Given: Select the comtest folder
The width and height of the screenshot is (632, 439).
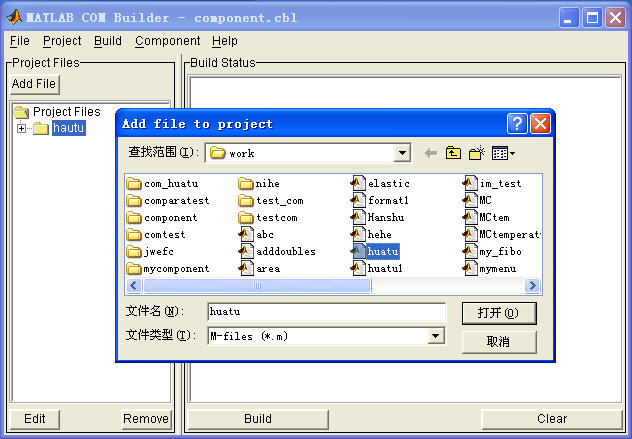Looking at the screenshot, I should [156, 235].
